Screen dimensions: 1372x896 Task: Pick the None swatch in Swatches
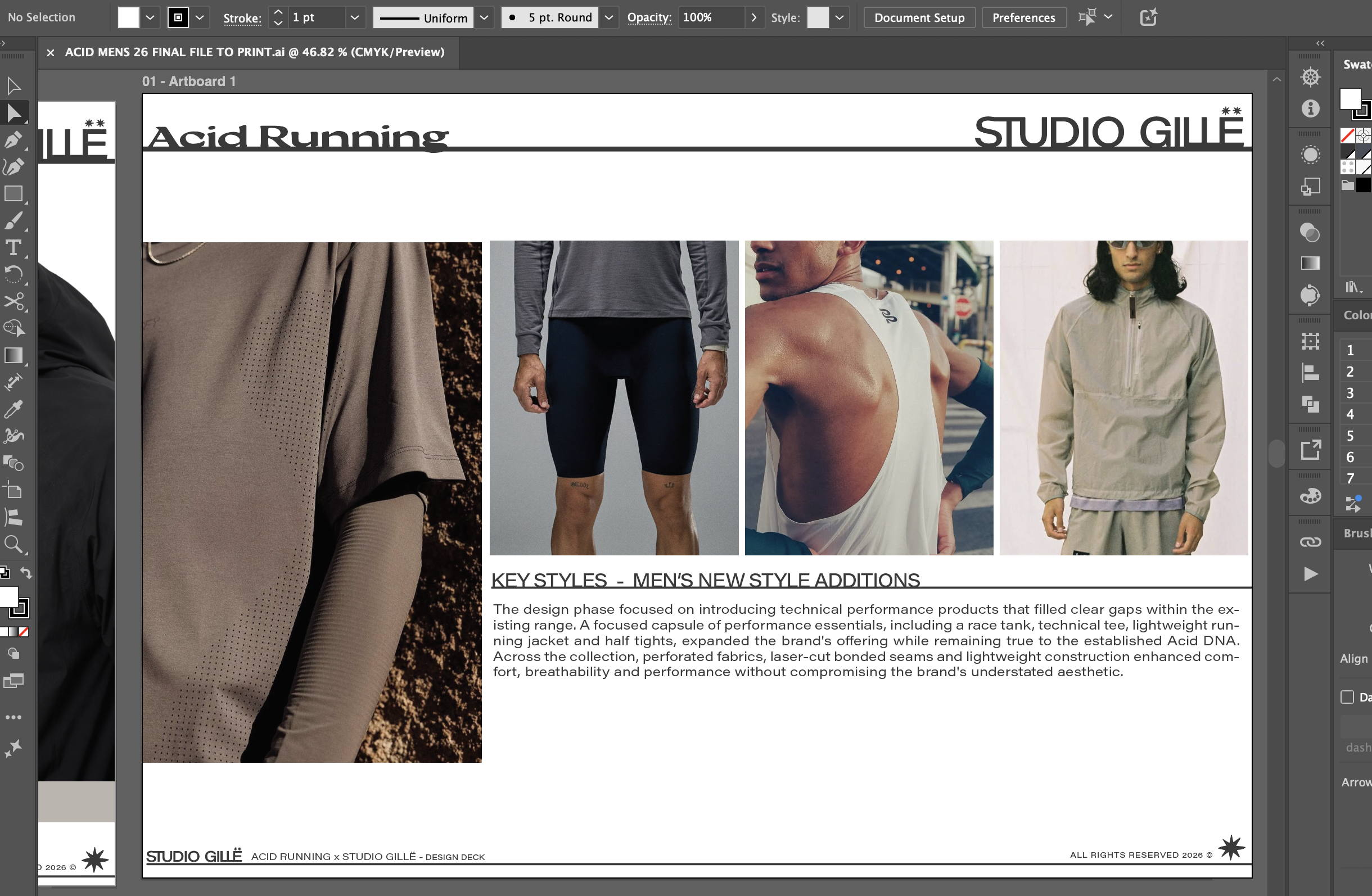coord(1347,136)
